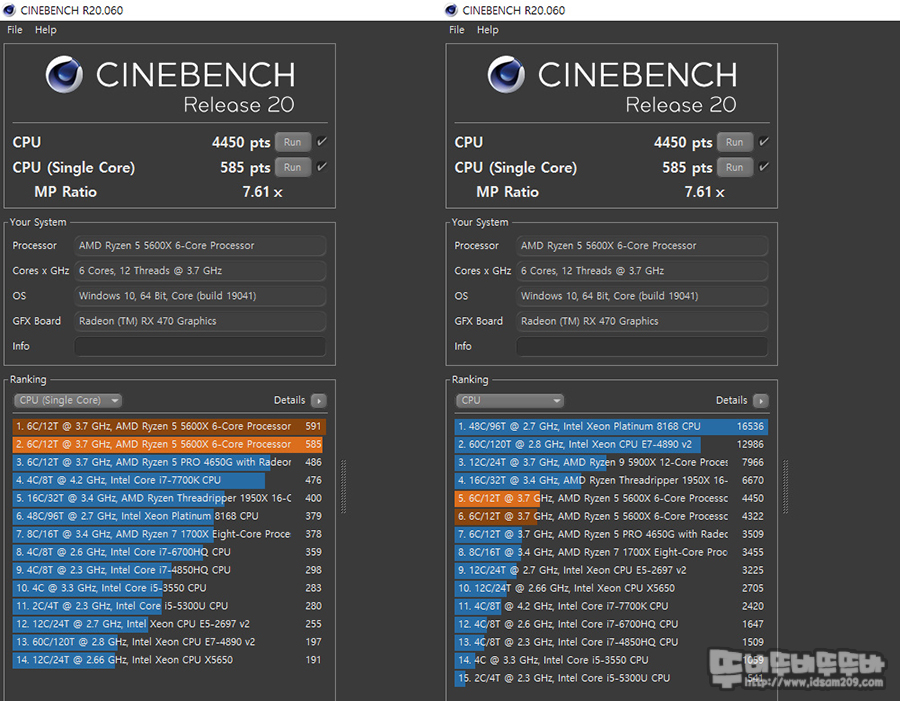Select Core i7-7700K multi-core row 2420
The width and height of the screenshot is (900, 701).
point(611,606)
